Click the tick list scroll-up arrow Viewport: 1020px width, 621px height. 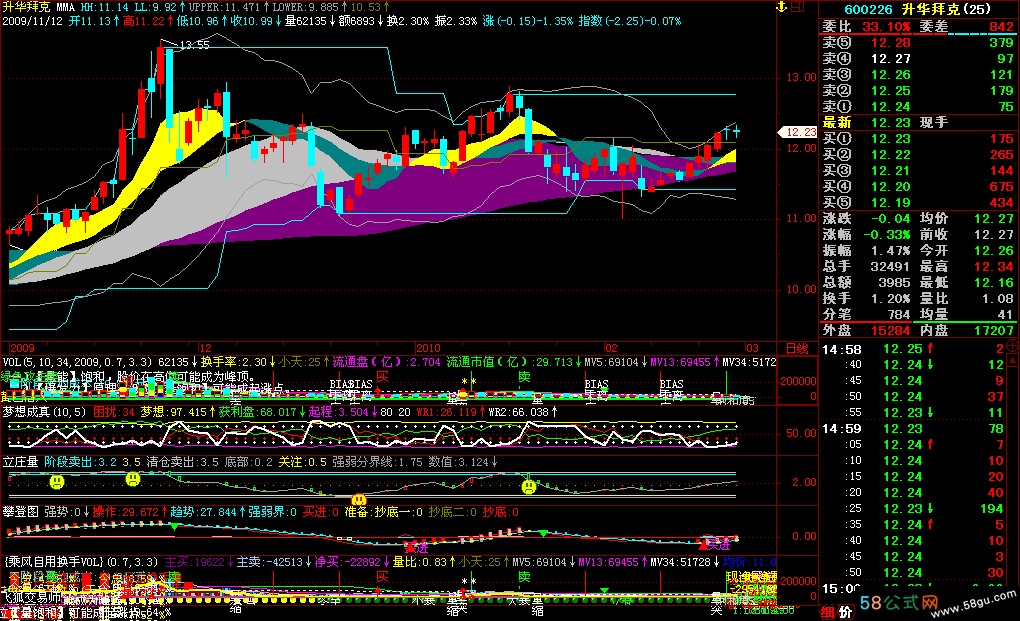coord(1012,360)
